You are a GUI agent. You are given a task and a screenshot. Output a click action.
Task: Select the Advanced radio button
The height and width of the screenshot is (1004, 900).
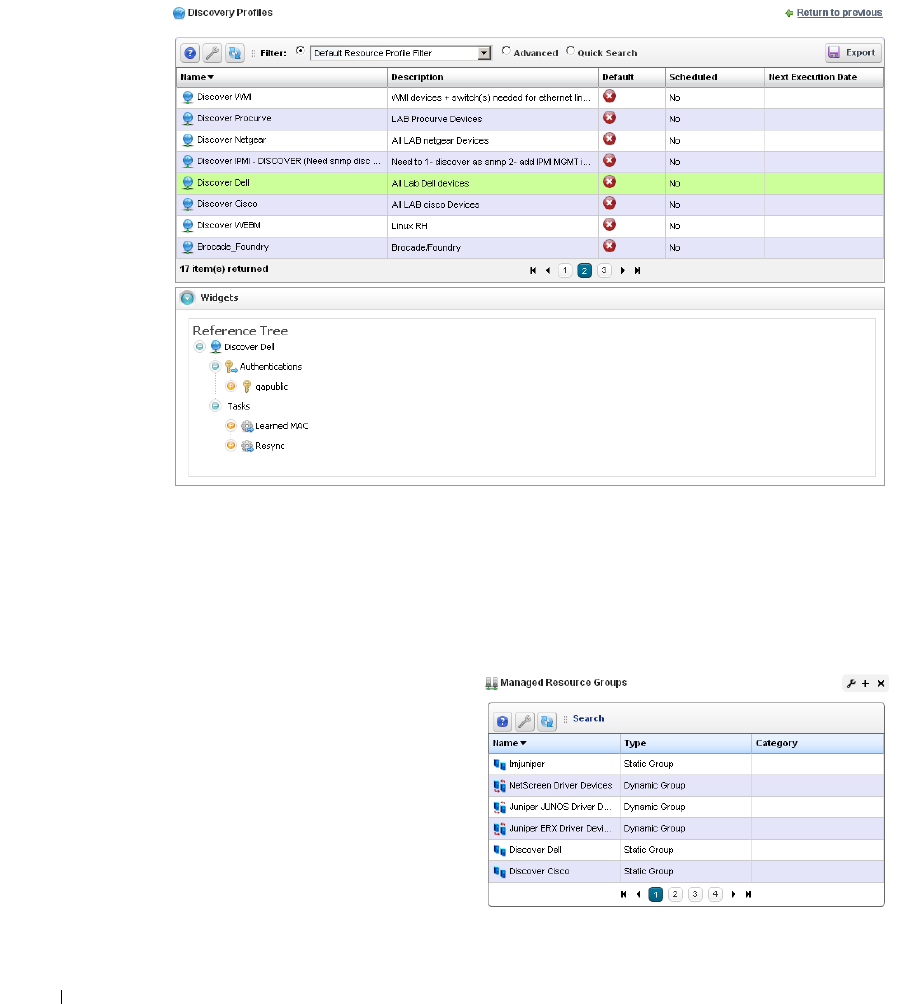[506, 51]
